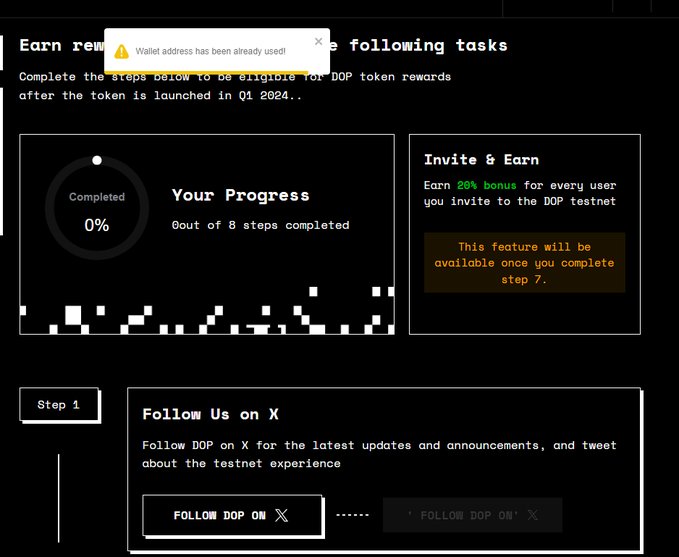679x557 pixels.
Task: Click the orange 'available once you complete step 7' notice
Action: coord(524,262)
